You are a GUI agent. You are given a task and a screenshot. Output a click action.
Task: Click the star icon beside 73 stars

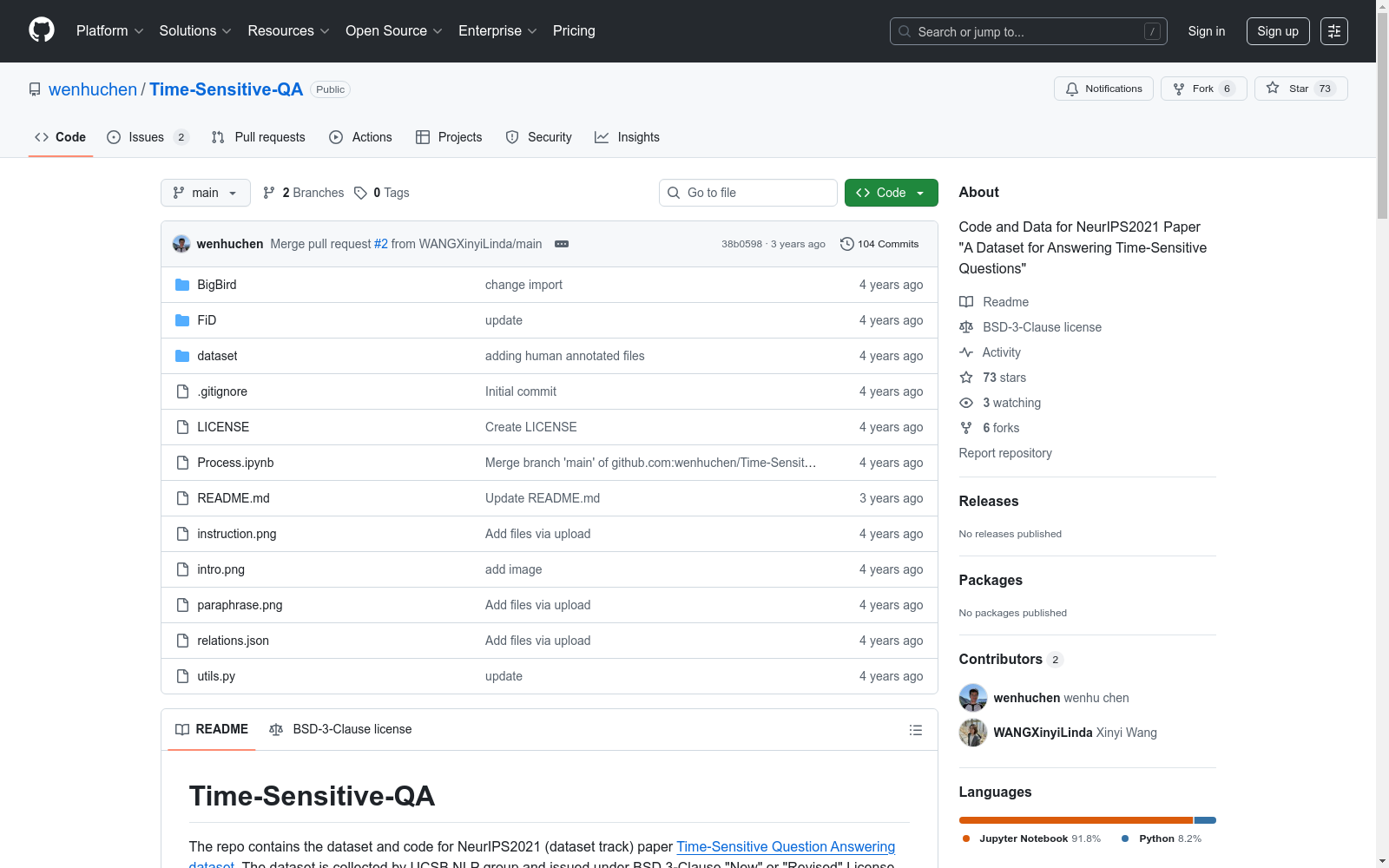[x=966, y=378]
